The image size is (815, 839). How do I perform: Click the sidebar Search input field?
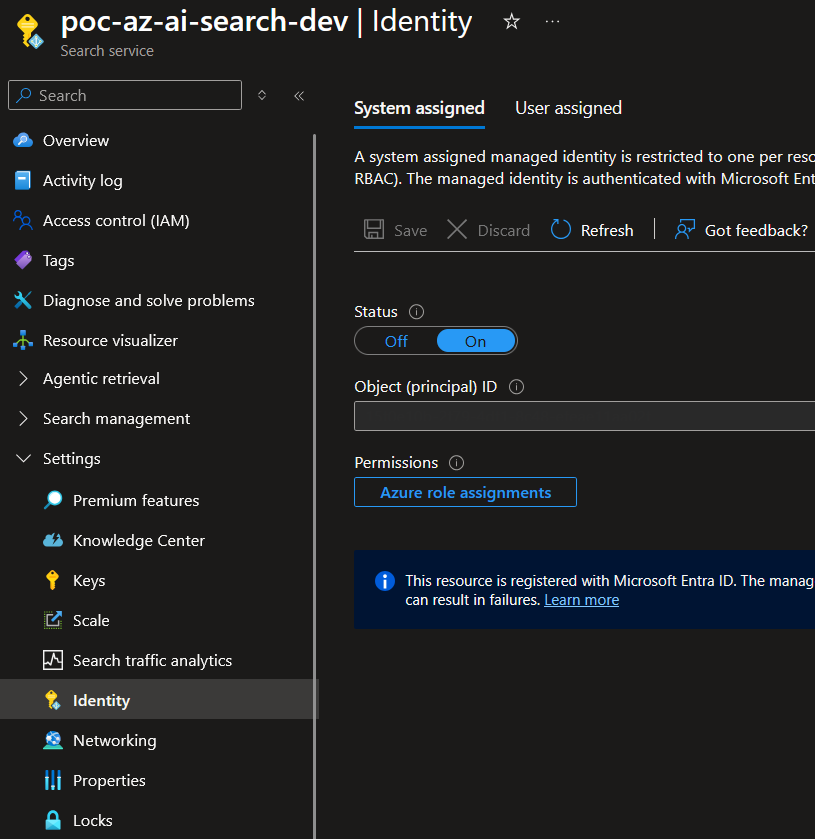125,95
